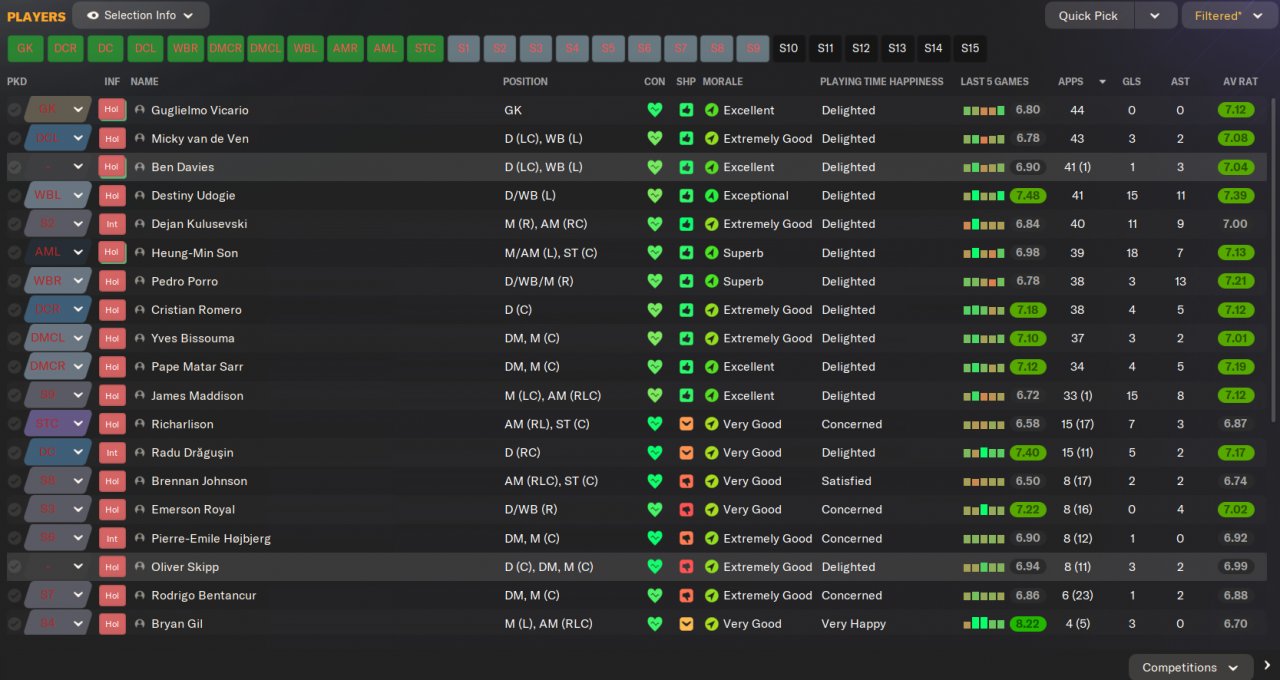Open the arrow beside Quick Pick

point(1155,15)
